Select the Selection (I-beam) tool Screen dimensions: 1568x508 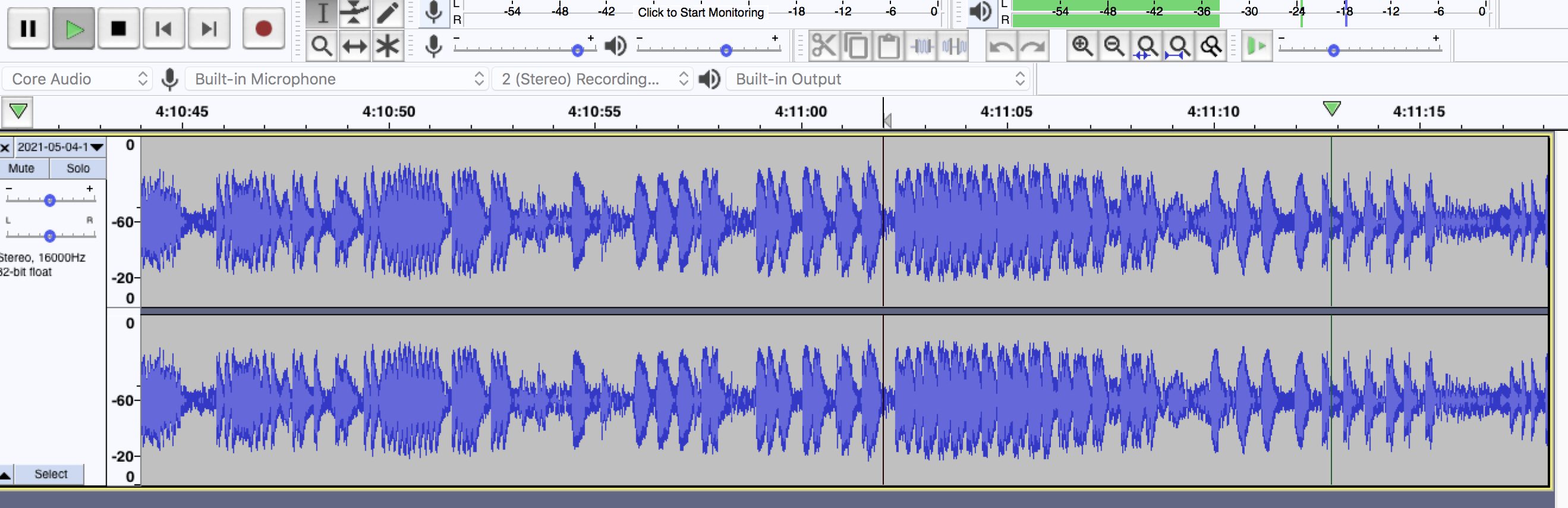pos(322,14)
